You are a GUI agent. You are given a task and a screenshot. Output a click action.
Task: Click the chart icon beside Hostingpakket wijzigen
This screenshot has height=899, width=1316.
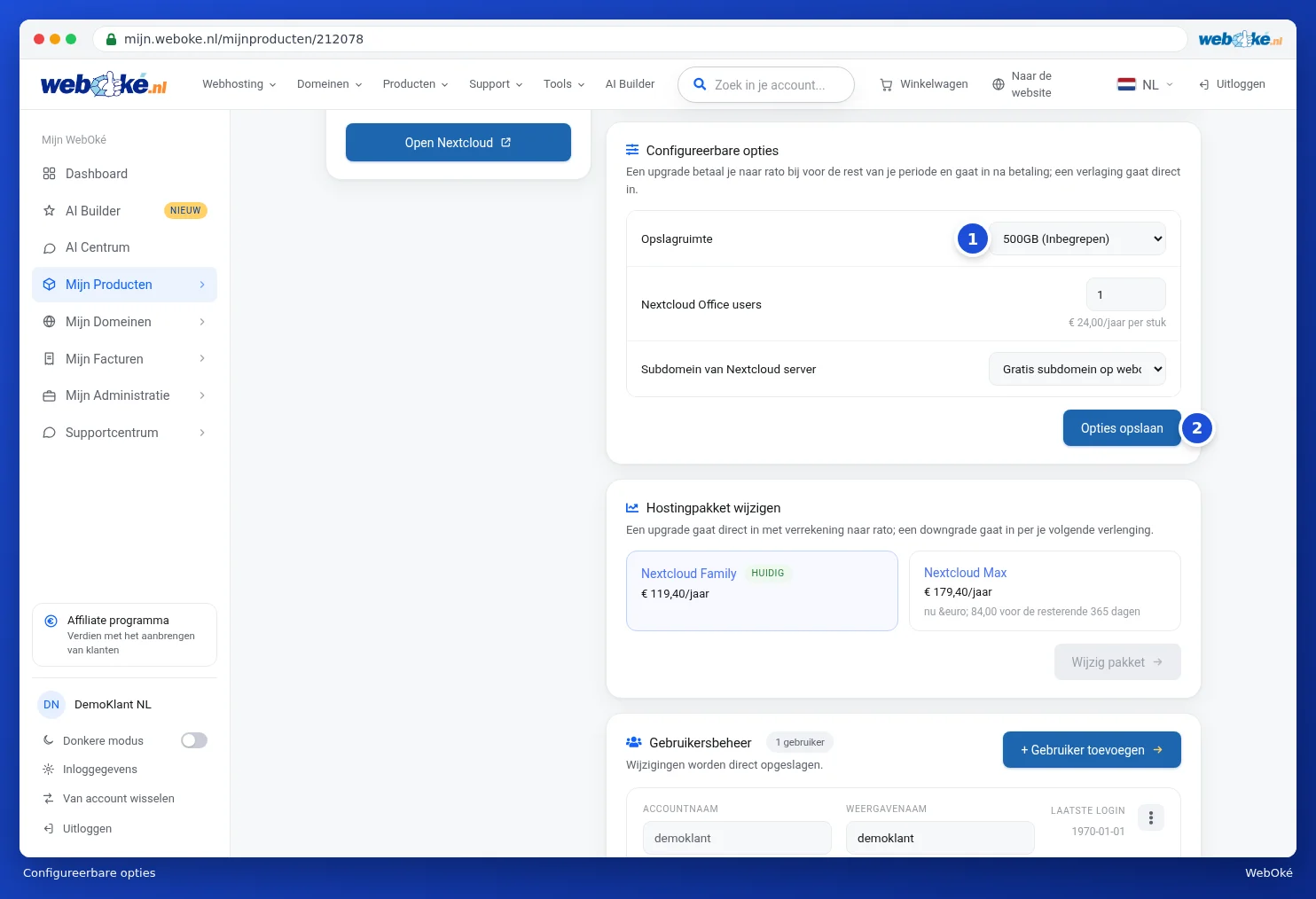point(632,508)
